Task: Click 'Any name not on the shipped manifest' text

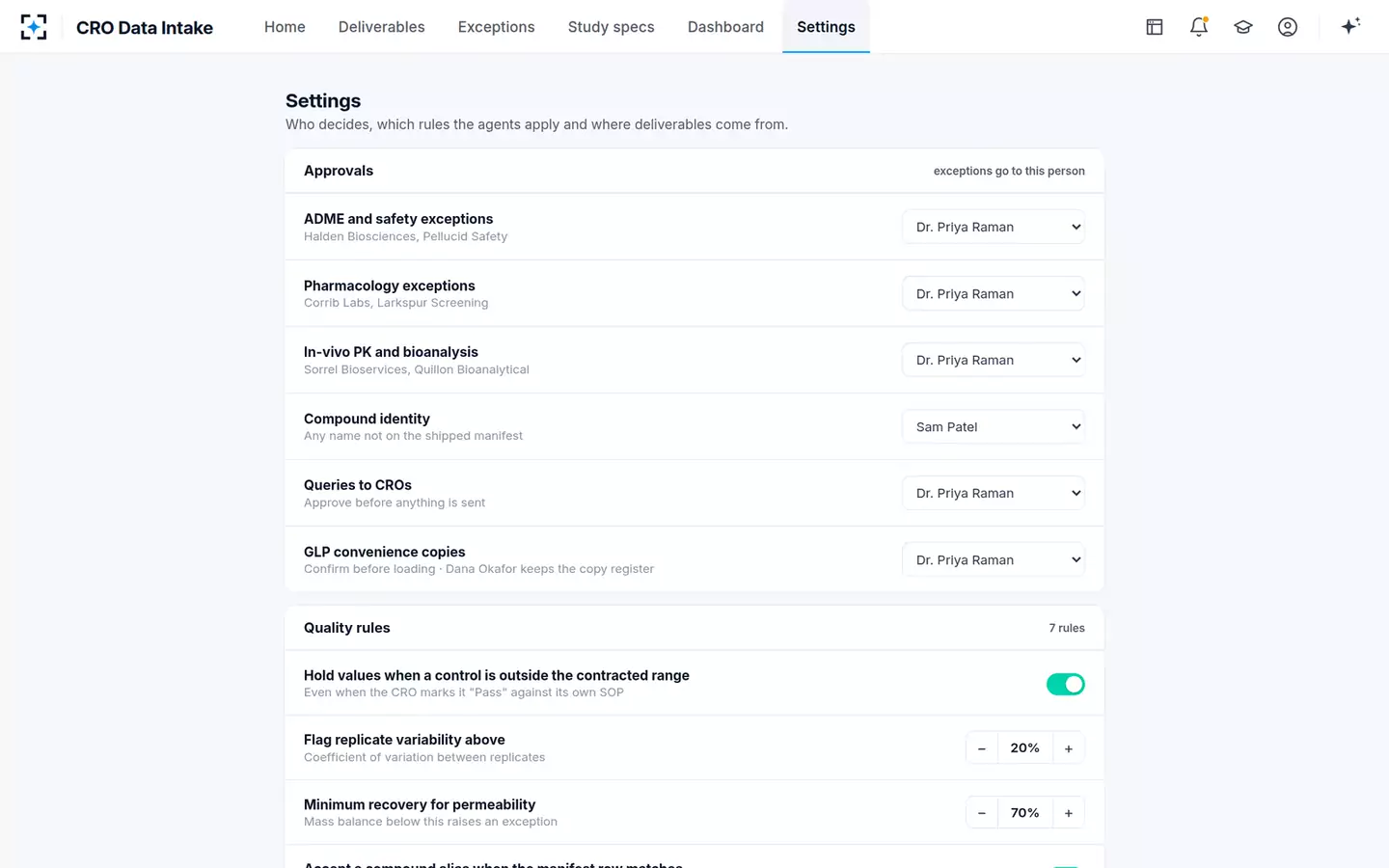Action: [x=413, y=436]
